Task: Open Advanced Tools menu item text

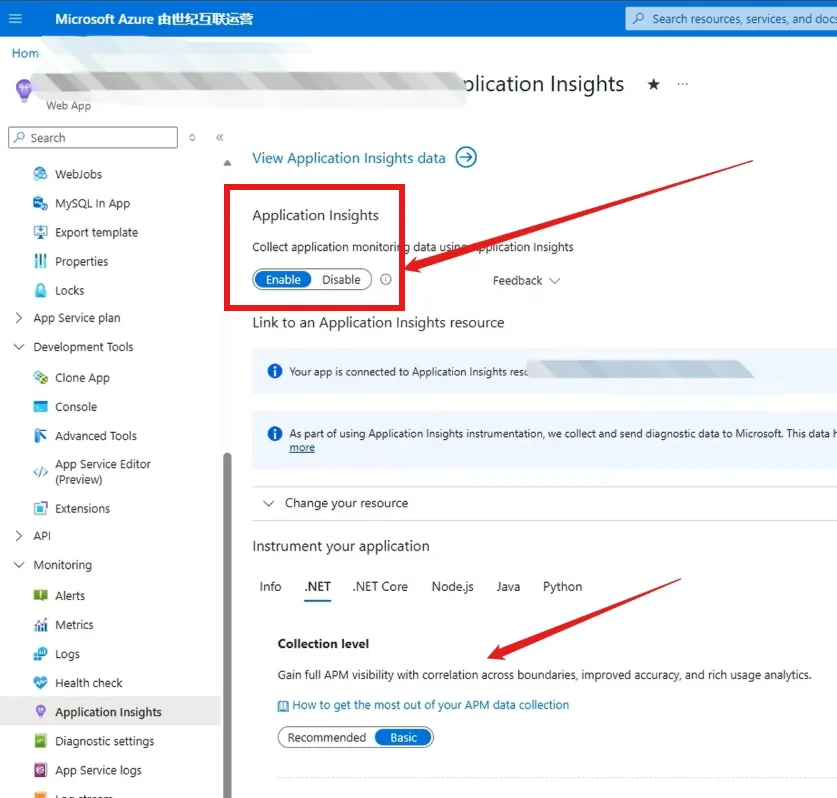Action: click(96, 436)
